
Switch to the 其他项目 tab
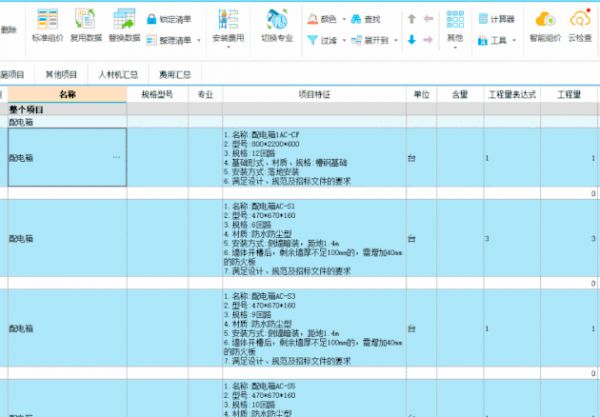61,75
